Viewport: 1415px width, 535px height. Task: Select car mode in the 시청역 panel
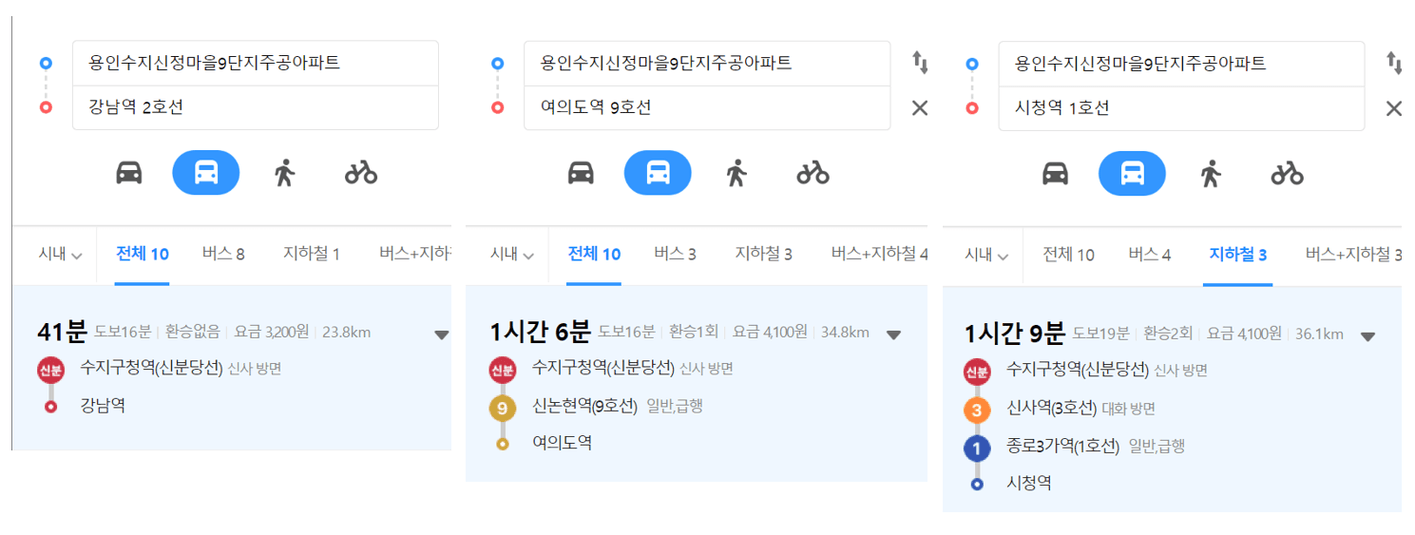click(1055, 173)
